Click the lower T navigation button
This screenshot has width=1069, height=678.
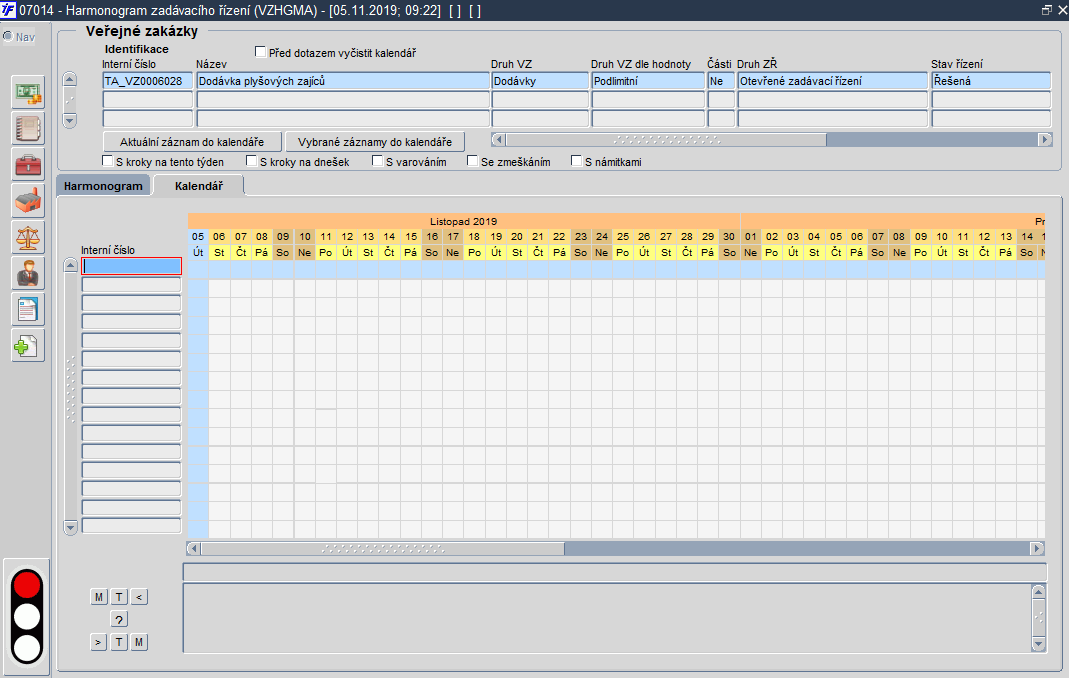pos(119,642)
